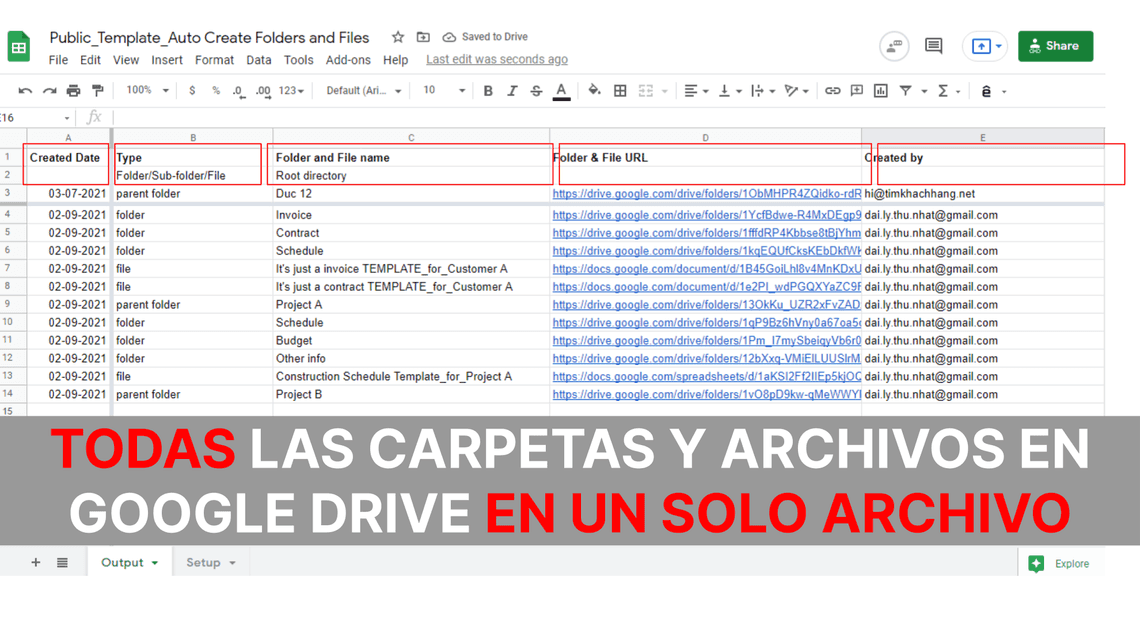Click the green Share button
The height and width of the screenshot is (622, 1140).
click(x=1055, y=46)
